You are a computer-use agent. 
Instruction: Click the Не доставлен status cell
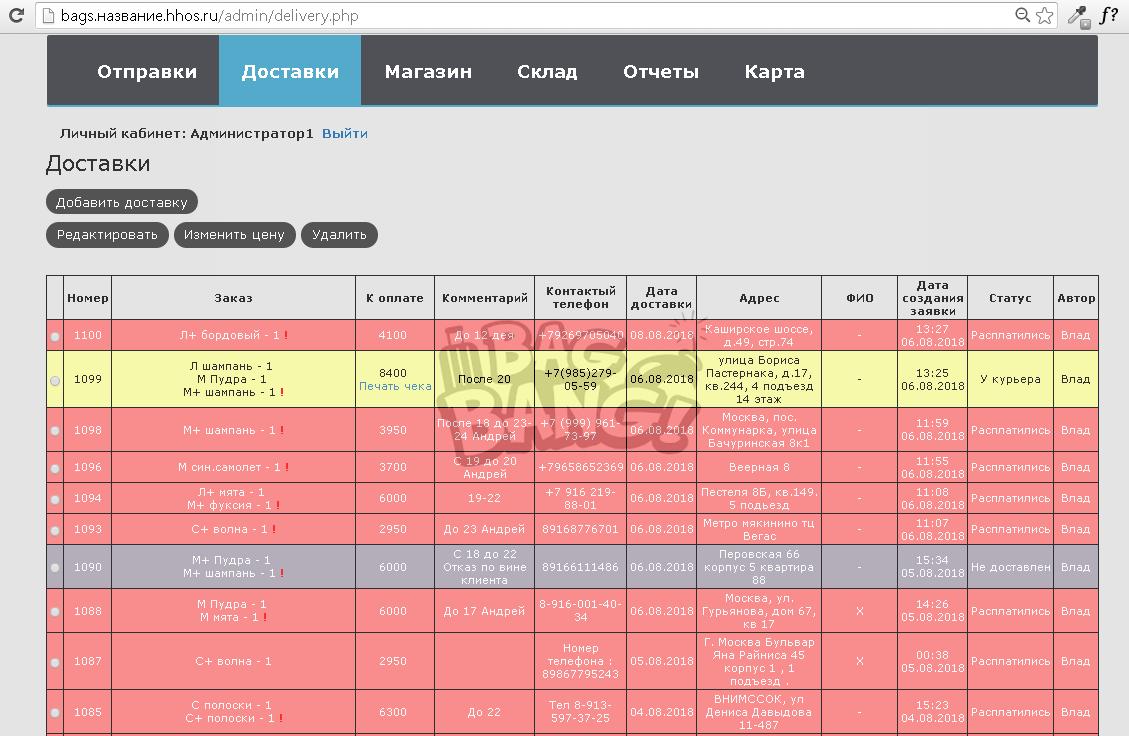1010,567
